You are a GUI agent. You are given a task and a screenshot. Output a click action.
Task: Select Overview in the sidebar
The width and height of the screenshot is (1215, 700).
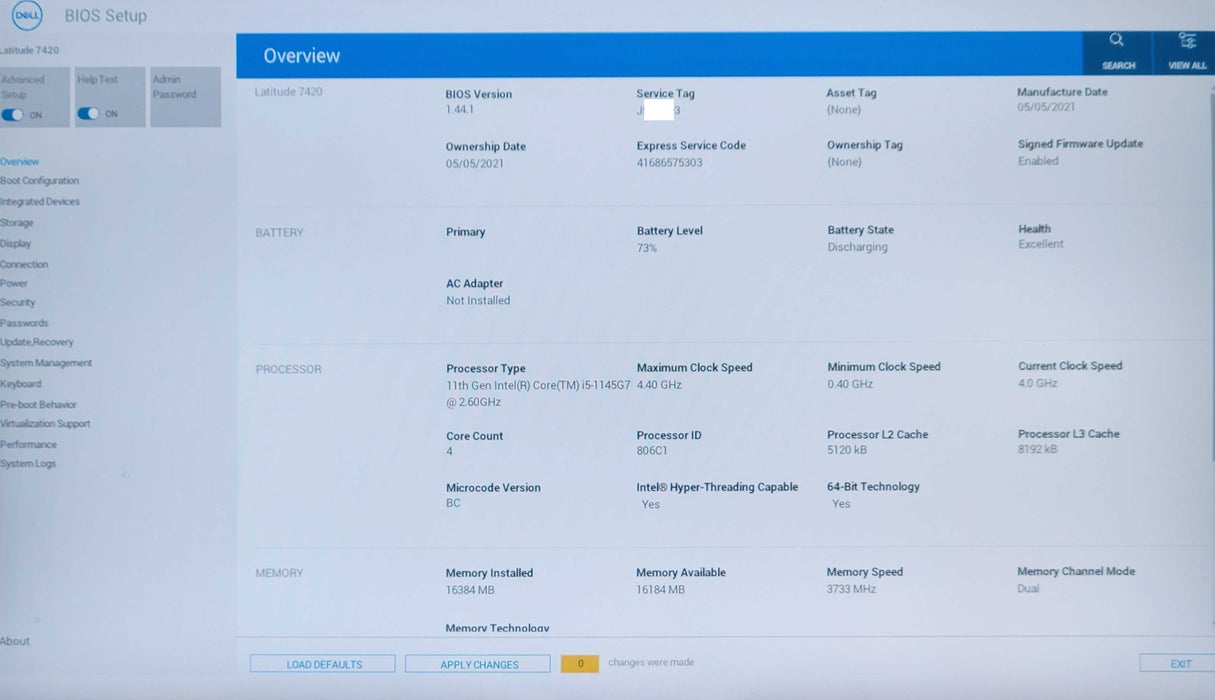coord(20,161)
